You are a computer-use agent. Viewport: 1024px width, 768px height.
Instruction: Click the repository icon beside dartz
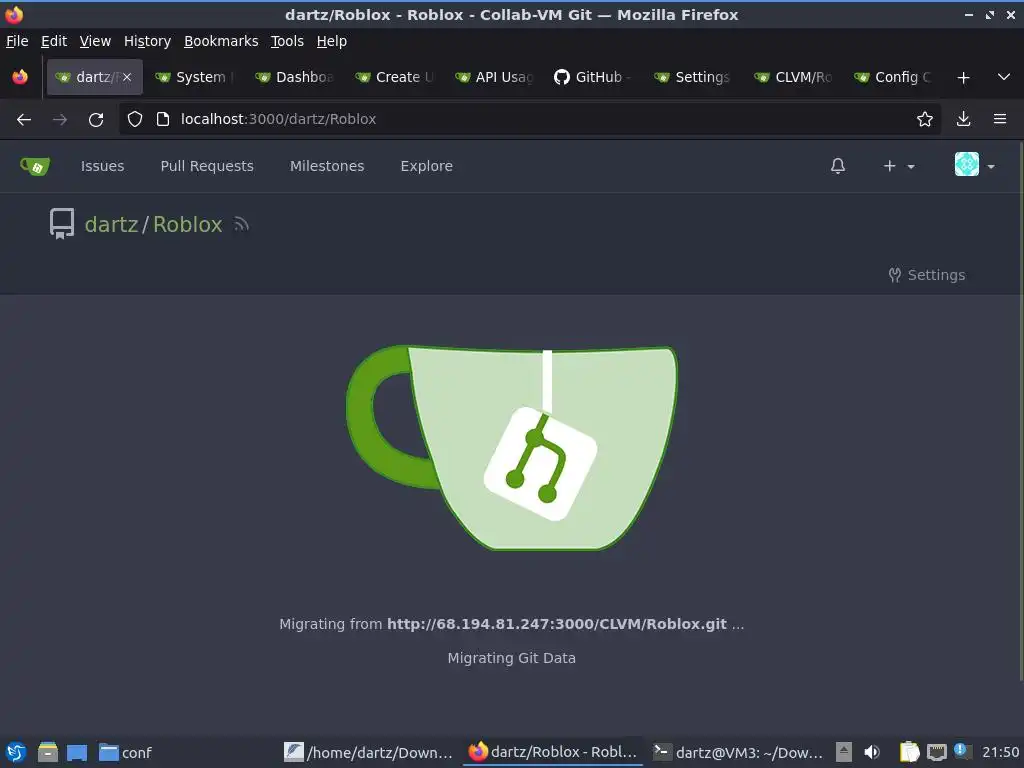point(62,224)
